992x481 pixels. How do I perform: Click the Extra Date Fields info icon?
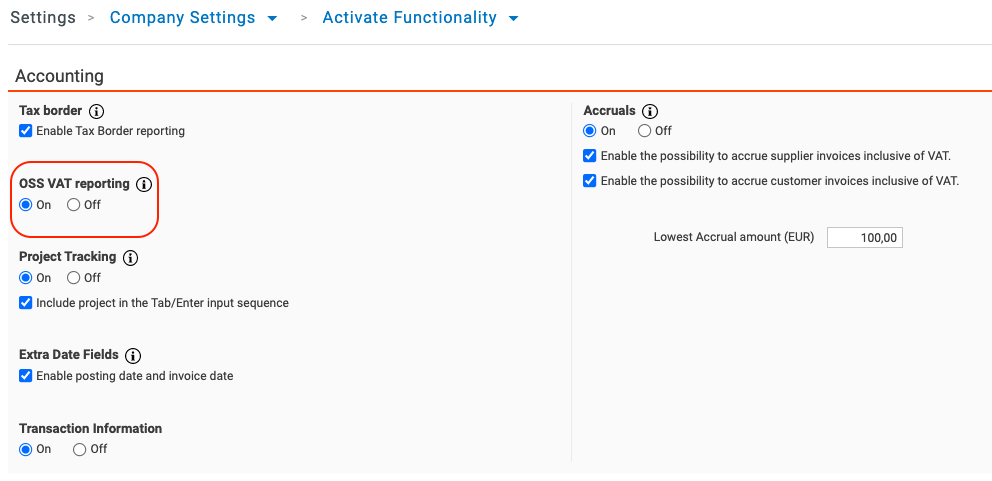(133, 355)
